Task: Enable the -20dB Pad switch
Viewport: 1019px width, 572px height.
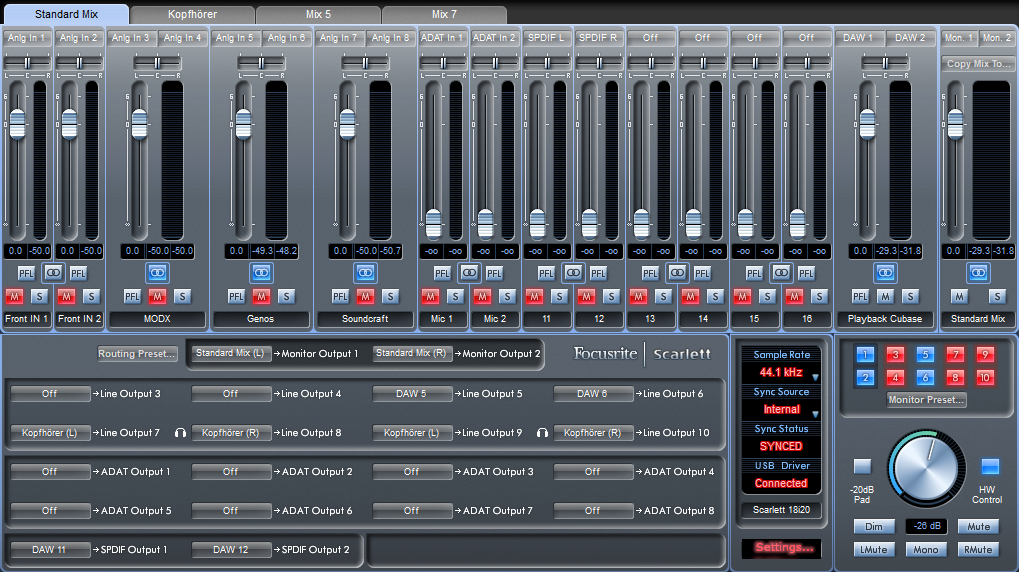Action: (x=862, y=467)
